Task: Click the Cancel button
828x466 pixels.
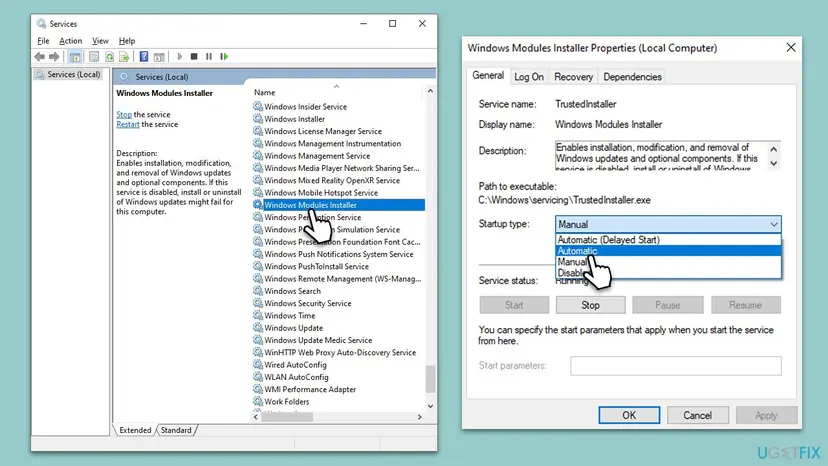Action: click(x=698, y=415)
